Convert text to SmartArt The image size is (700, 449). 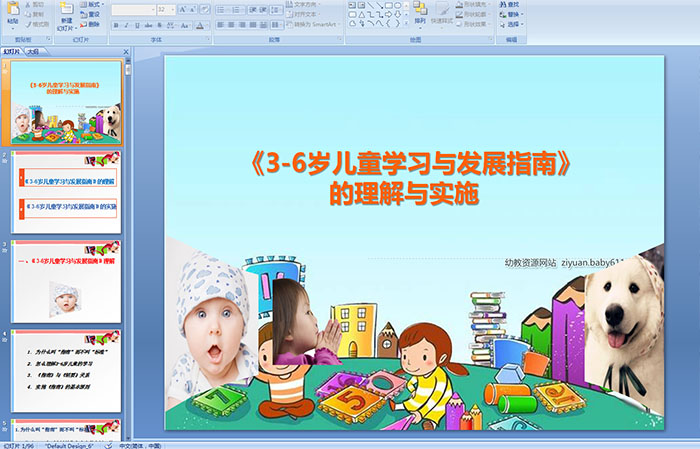(x=313, y=24)
